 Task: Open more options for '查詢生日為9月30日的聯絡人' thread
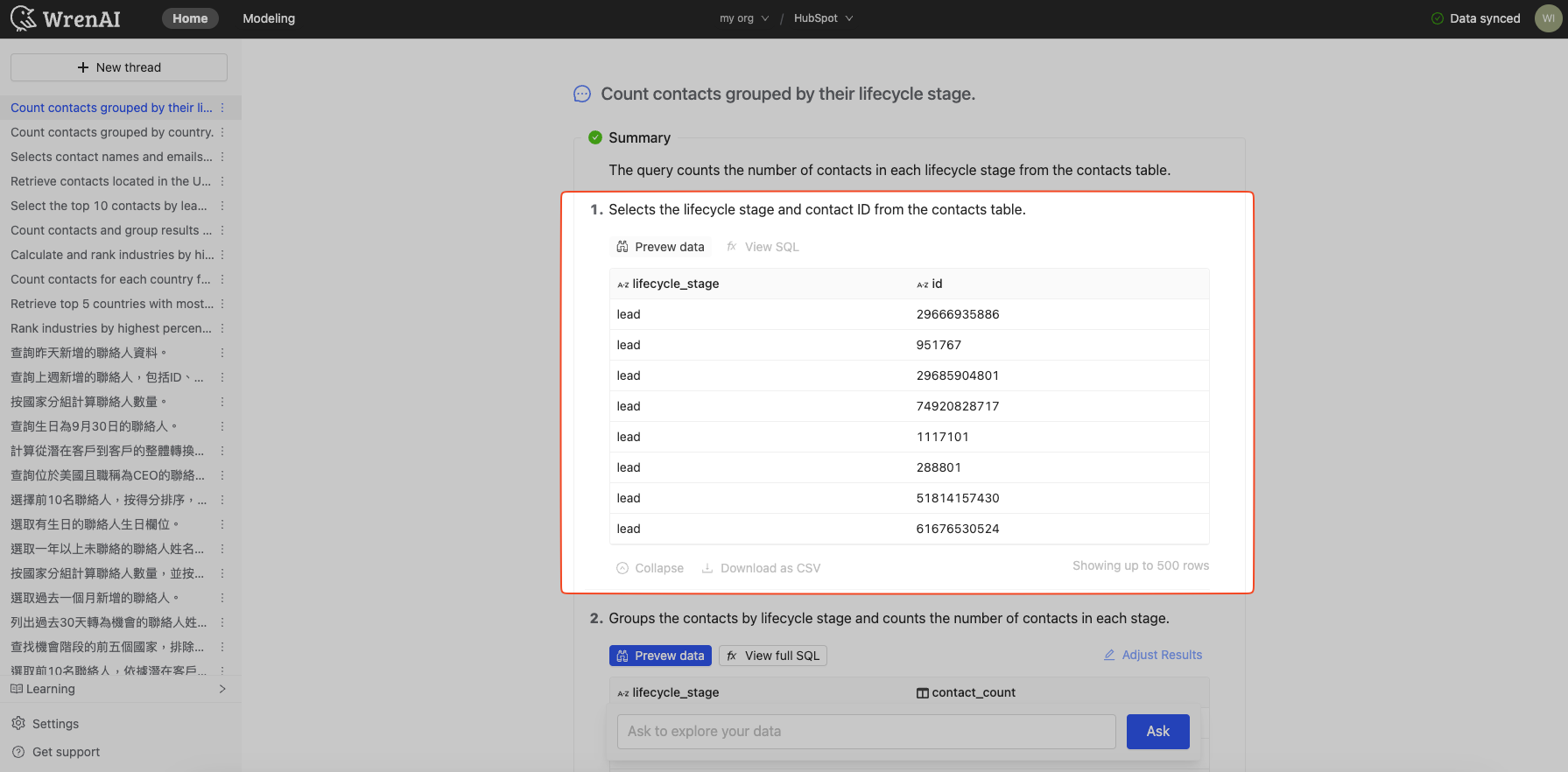[222, 426]
